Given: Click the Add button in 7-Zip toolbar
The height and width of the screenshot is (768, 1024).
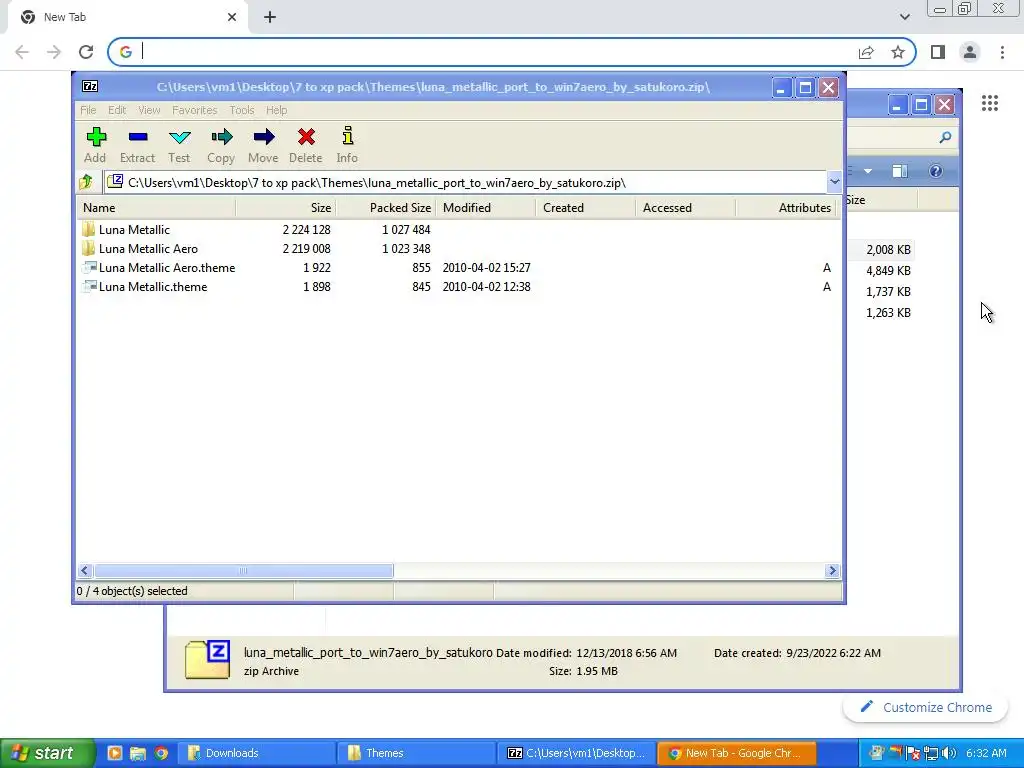Looking at the screenshot, I should [95, 145].
